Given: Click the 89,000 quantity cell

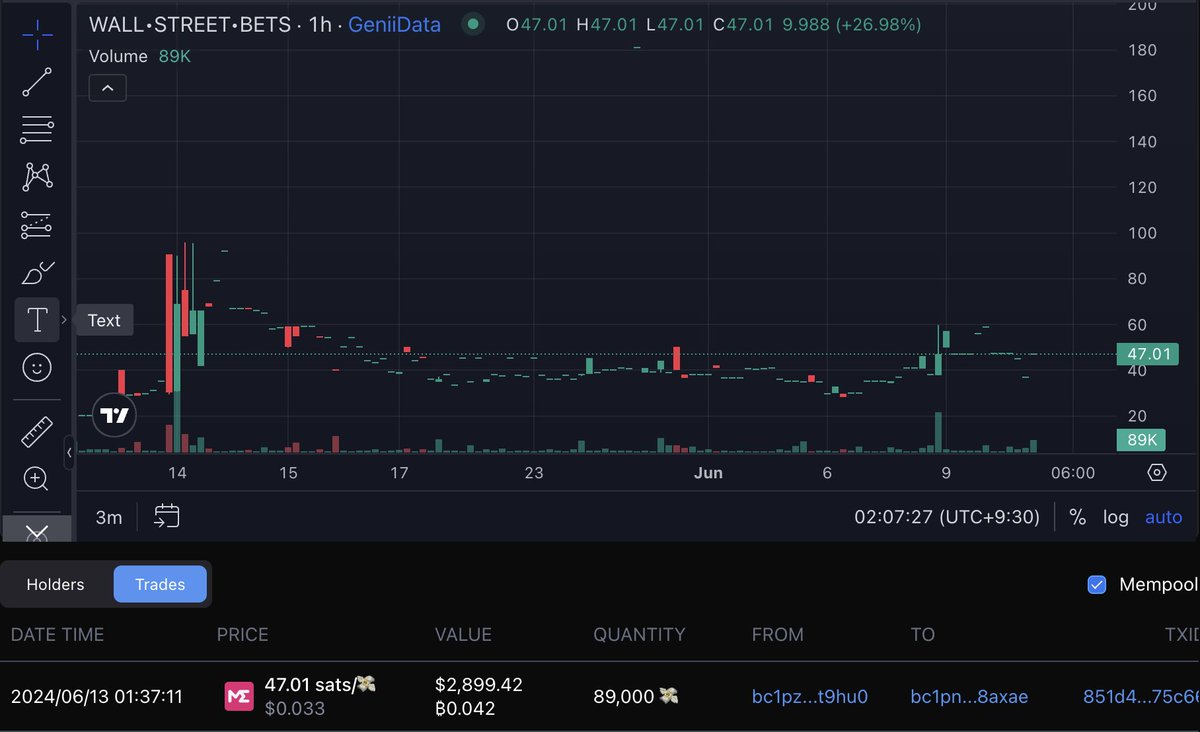Looking at the screenshot, I should (634, 697).
